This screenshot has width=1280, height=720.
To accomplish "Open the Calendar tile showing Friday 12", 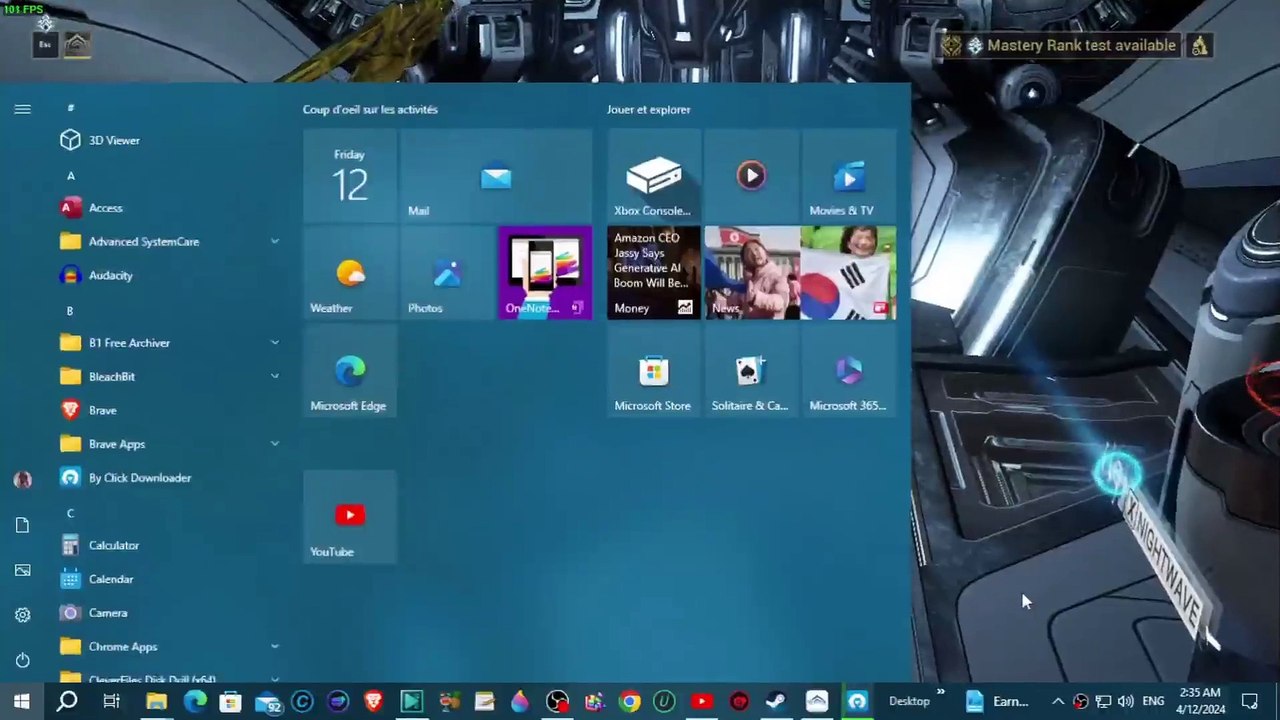I will [x=350, y=176].
